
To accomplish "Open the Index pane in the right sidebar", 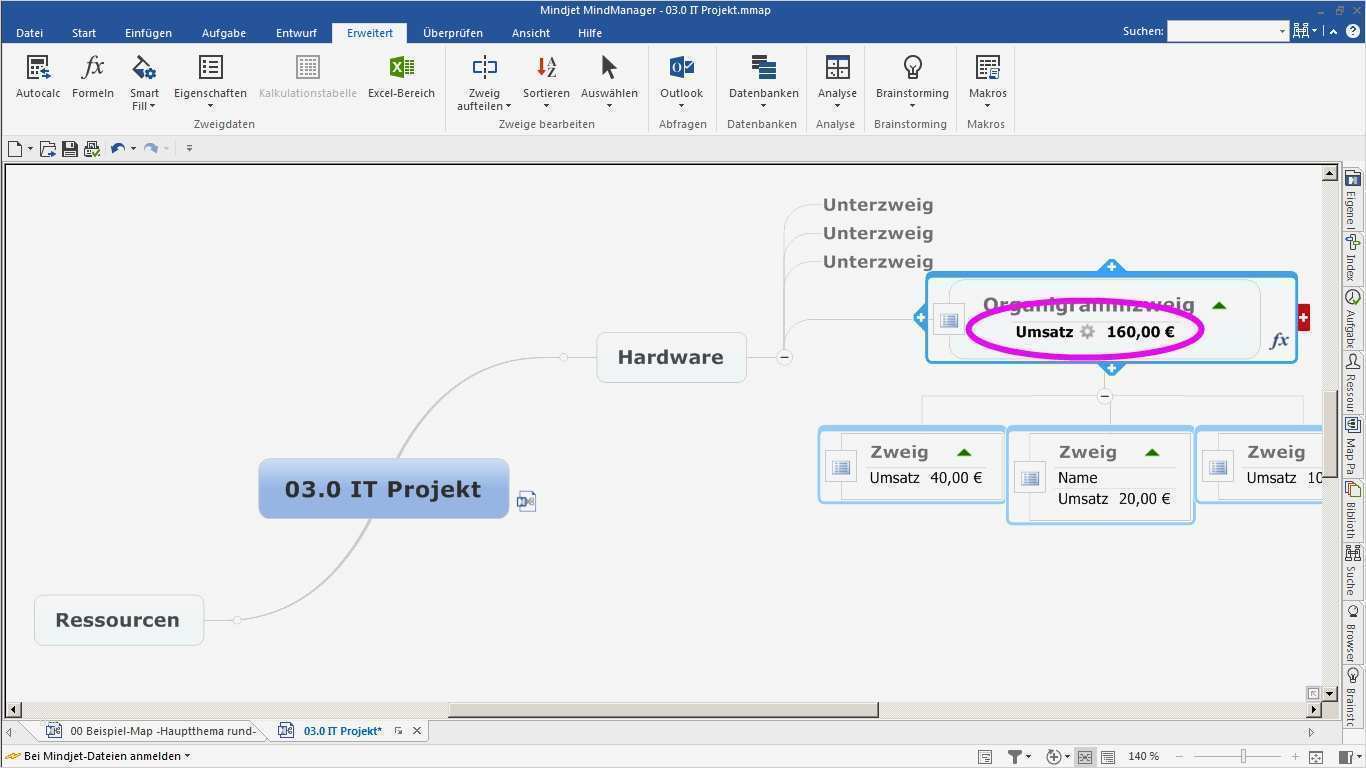I will click(x=1353, y=257).
